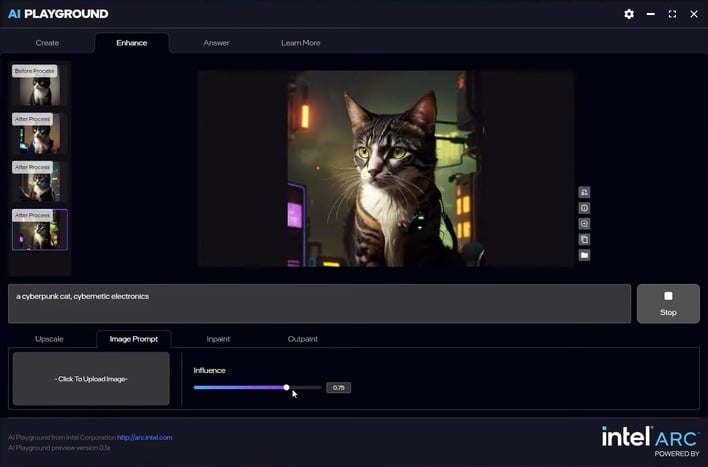Click the Influence slider handle
The height and width of the screenshot is (467, 708).
tap(287, 387)
